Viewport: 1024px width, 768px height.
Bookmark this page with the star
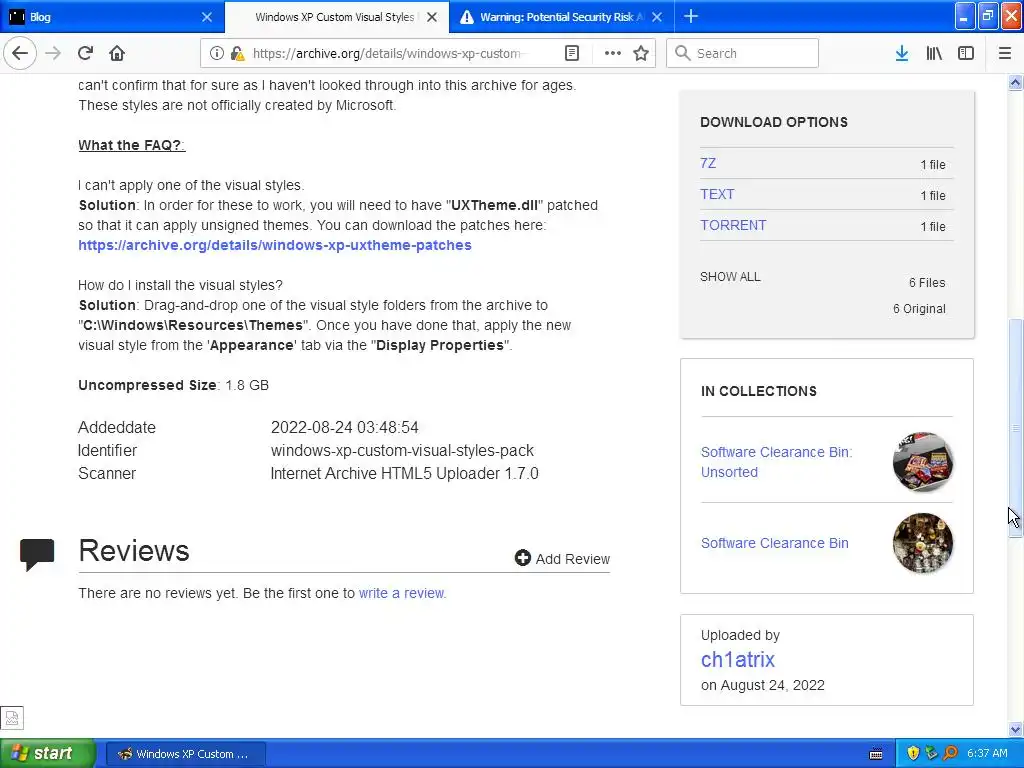coord(641,53)
